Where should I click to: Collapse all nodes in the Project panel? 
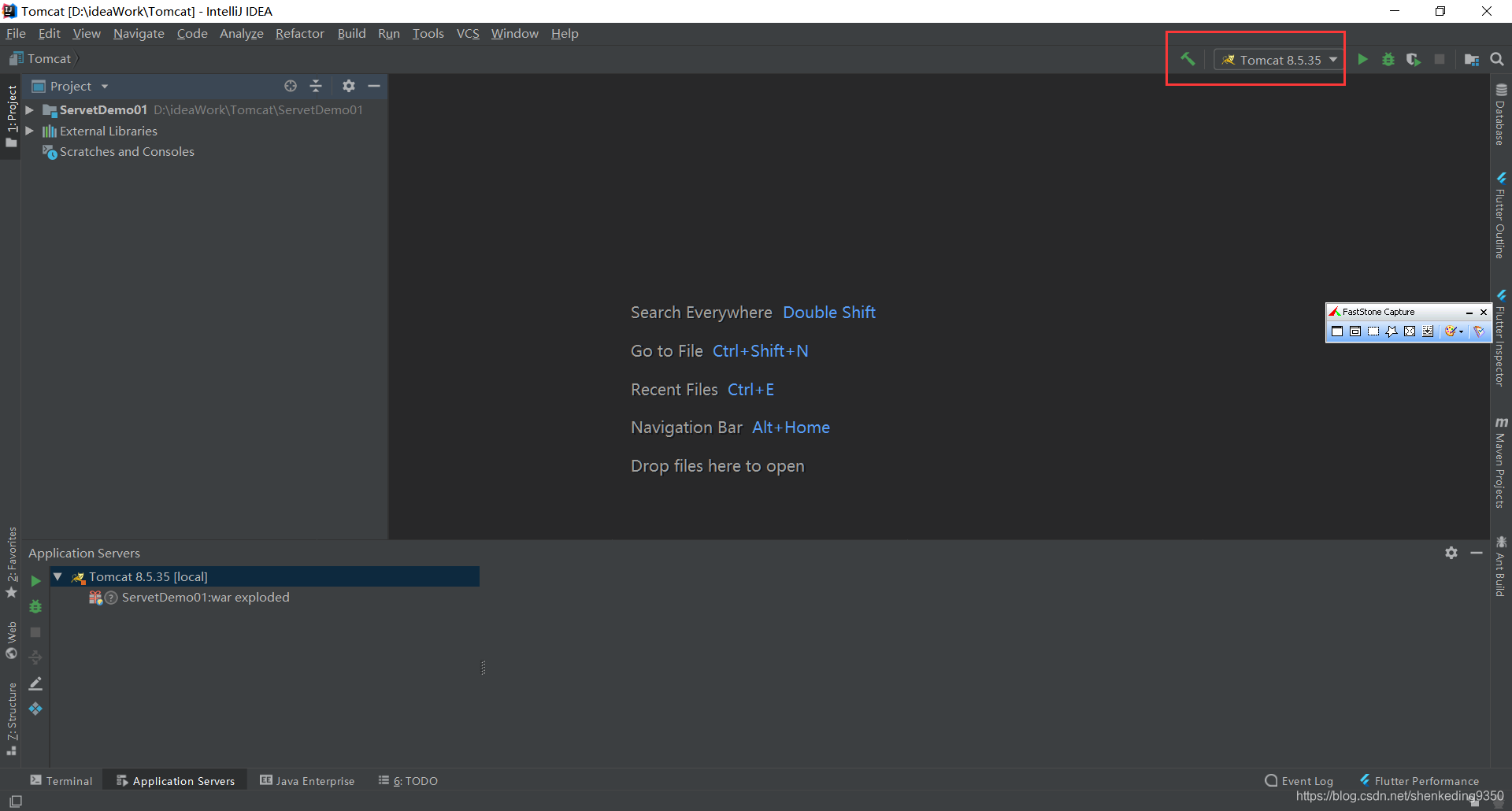coord(316,86)
